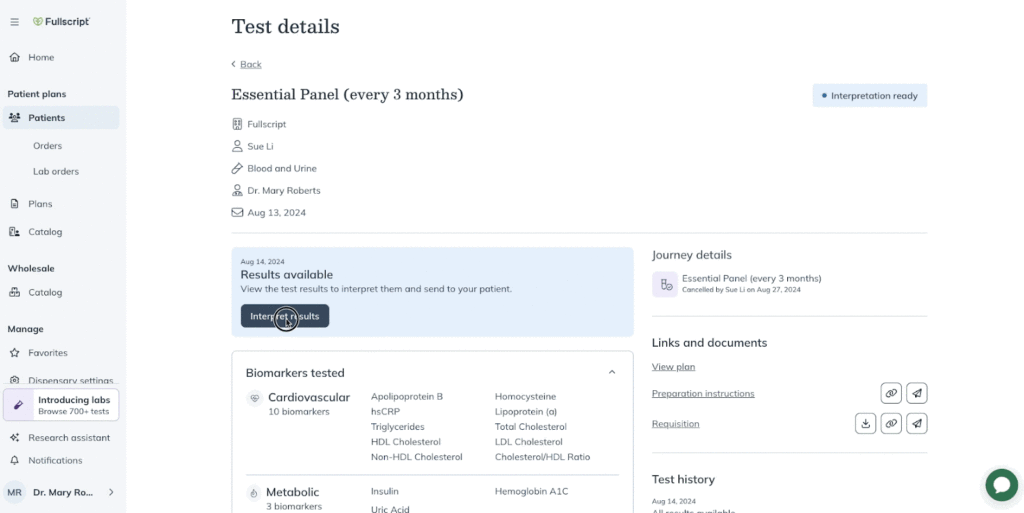The width and height of the screenshot is (1024, 513).
Task: Click the back chevron arrow
Action: click(234, 64)
